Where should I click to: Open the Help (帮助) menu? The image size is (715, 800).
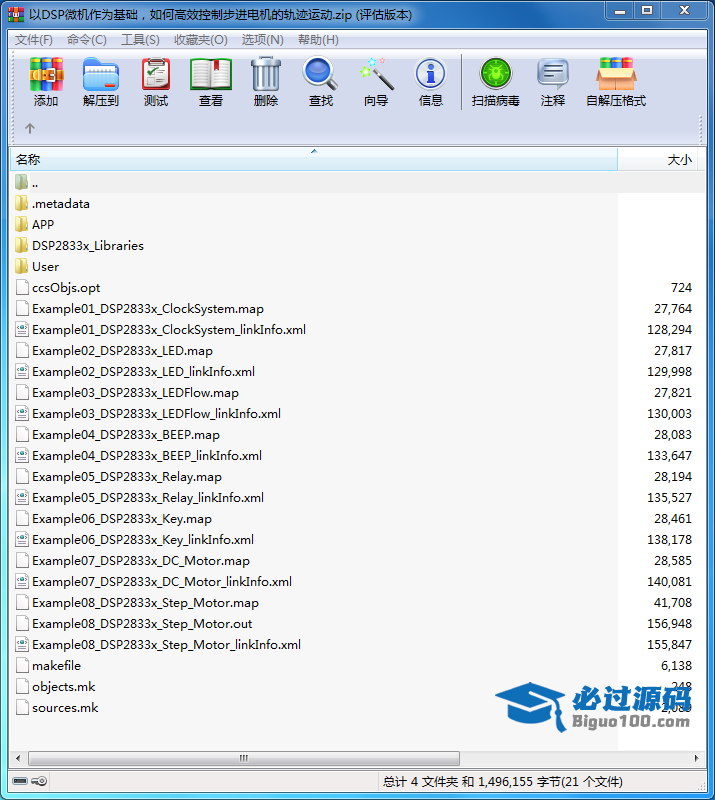[x=318, y=40]
